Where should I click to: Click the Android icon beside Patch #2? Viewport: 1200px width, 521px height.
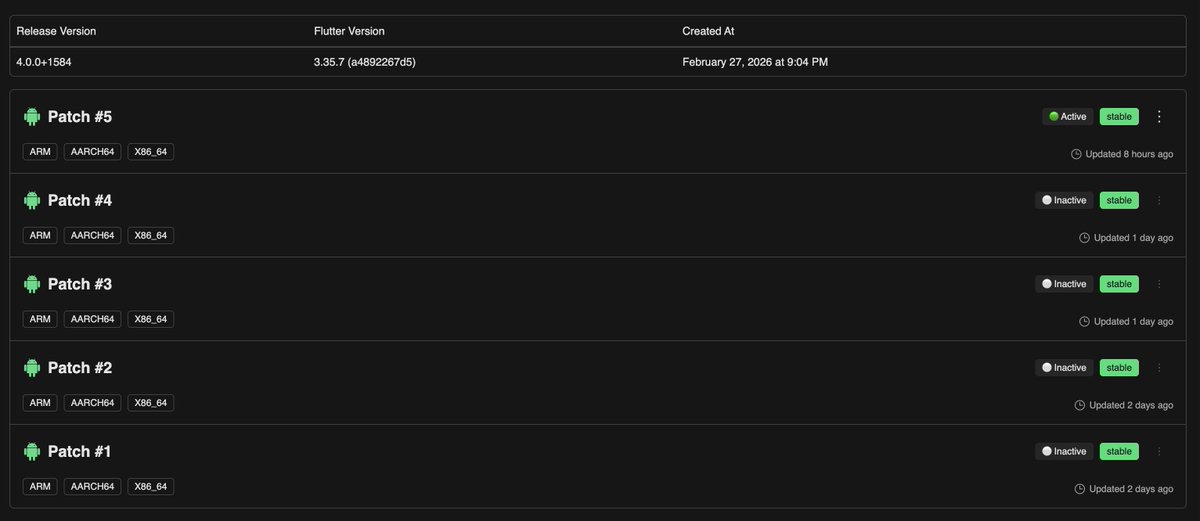click(x=32, y=368)
